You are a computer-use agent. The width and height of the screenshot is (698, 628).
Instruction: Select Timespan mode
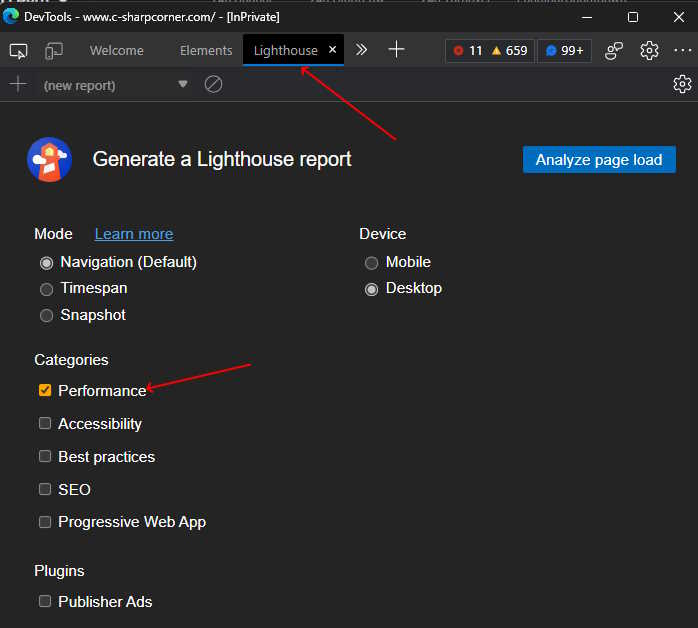[46, 289]
